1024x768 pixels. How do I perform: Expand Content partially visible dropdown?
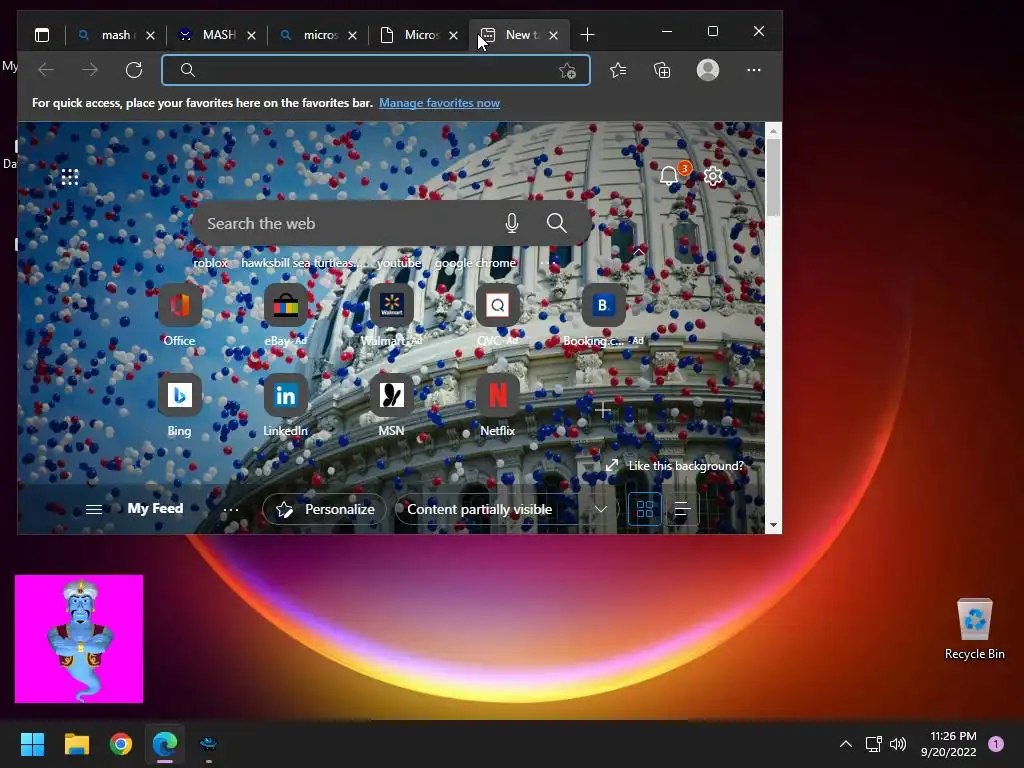click(507, 509)
